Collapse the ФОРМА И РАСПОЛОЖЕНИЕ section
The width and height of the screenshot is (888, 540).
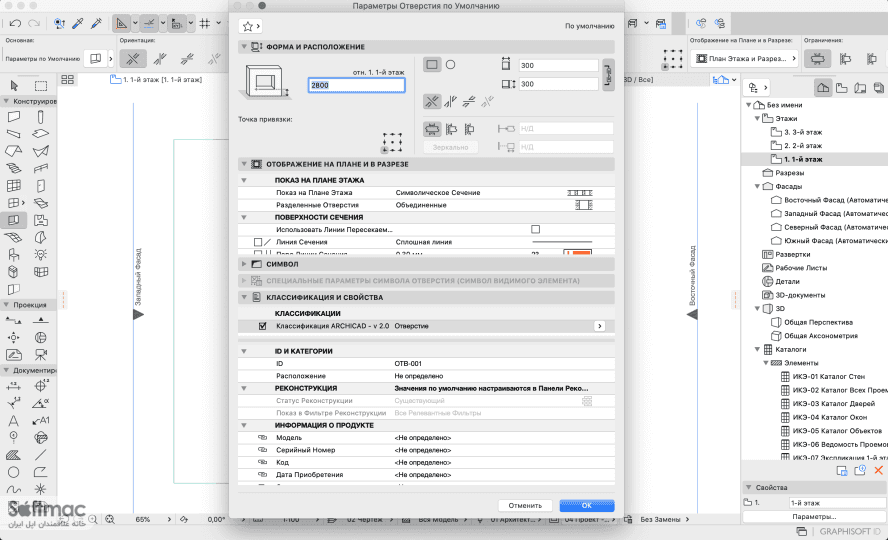coord(244,47)
